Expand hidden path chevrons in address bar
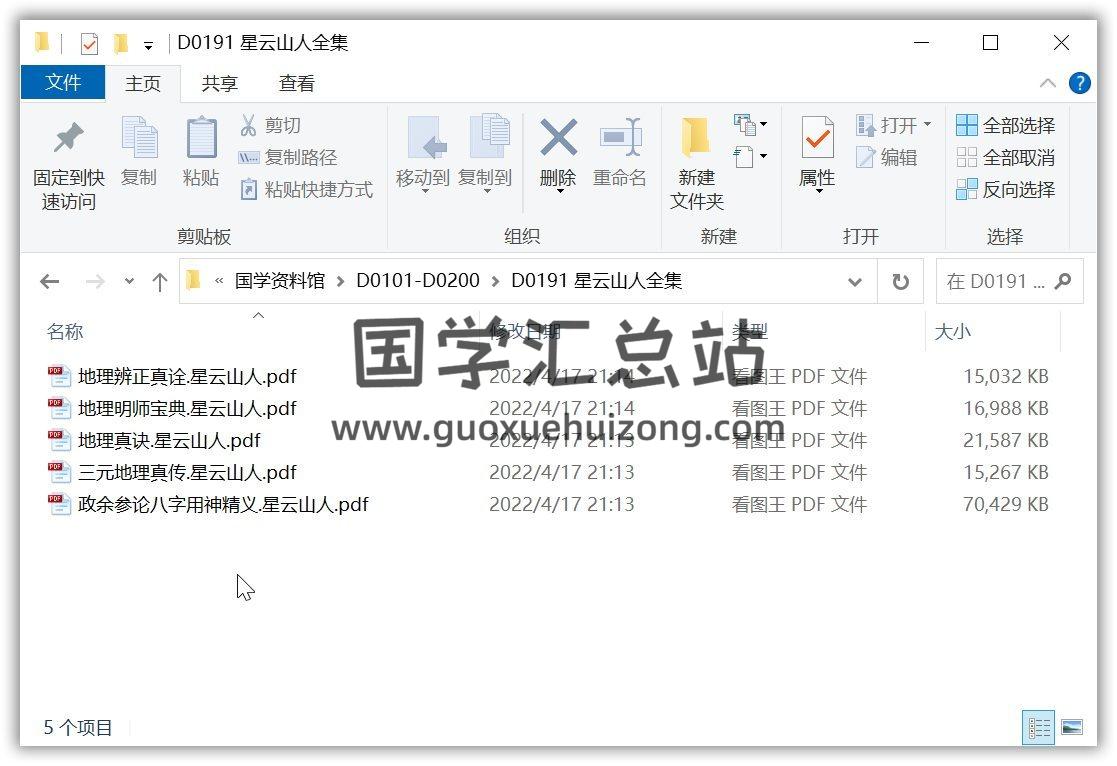This screenshot has height=766, width=1117. coord(219,281)
